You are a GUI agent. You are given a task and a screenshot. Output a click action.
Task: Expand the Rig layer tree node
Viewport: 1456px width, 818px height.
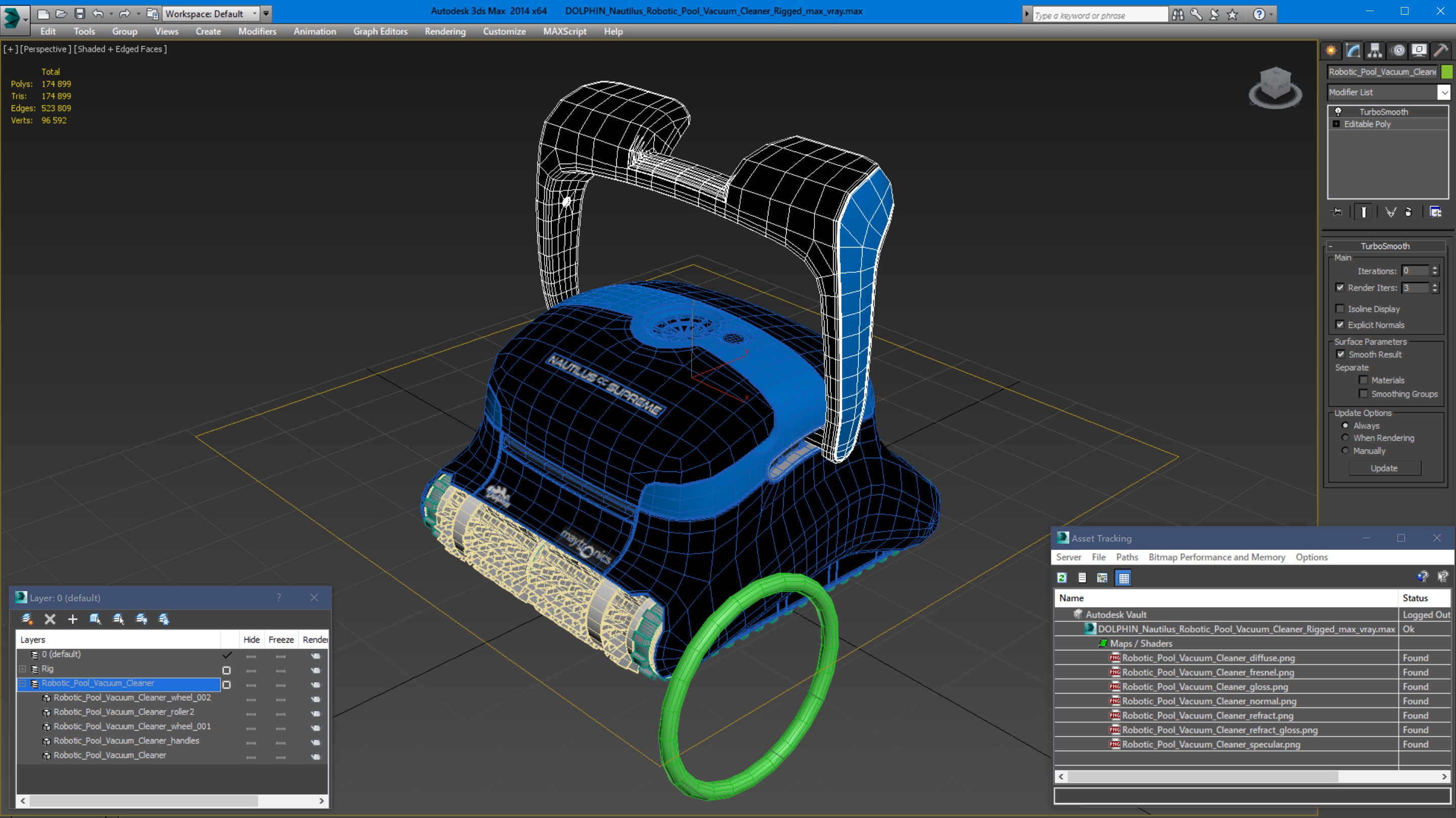(x=23, y=669)
